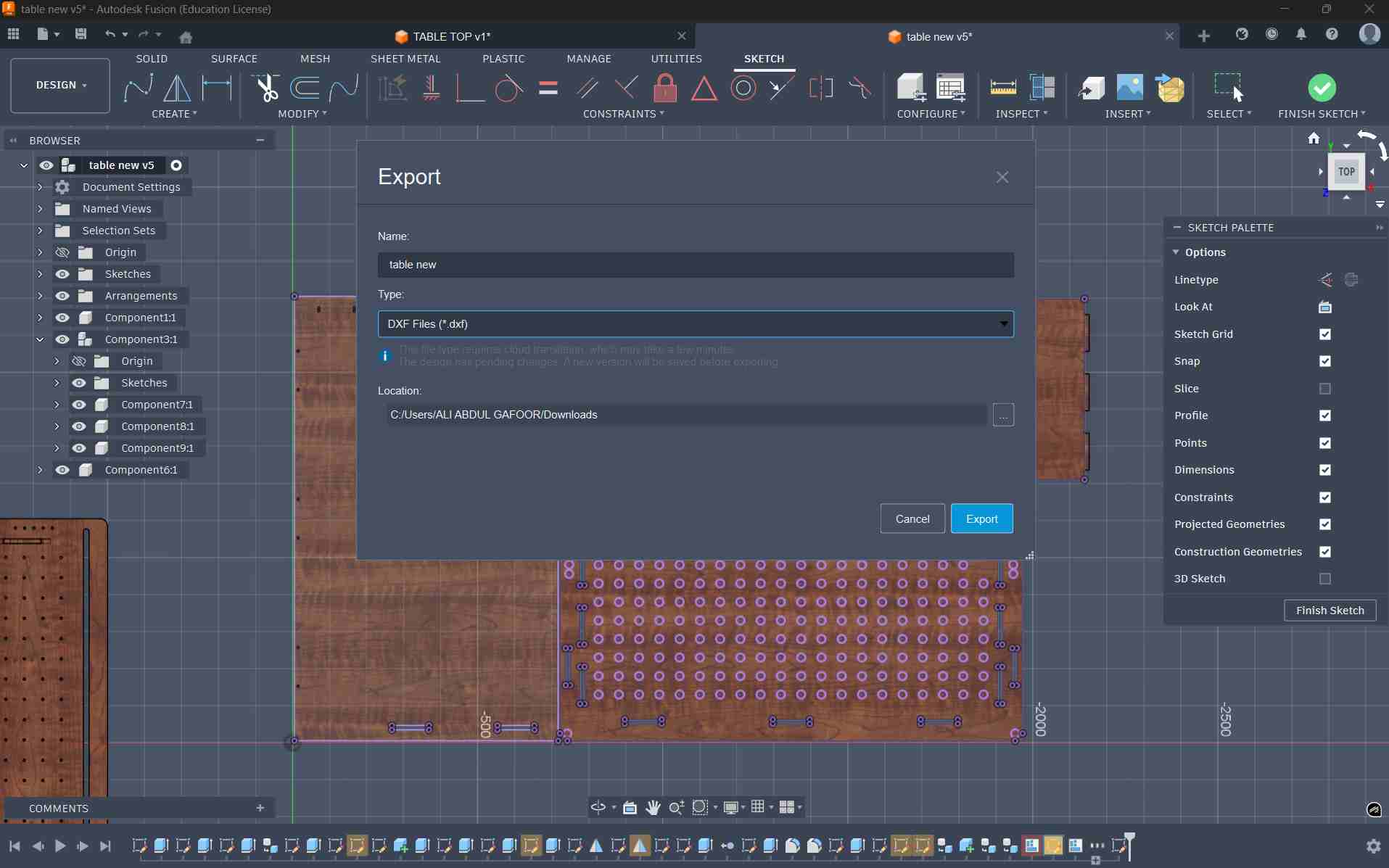Viewport: 1389px width, 868px height.
Task: Click the Equal constraint icon
Action: [x=548, y=88]
